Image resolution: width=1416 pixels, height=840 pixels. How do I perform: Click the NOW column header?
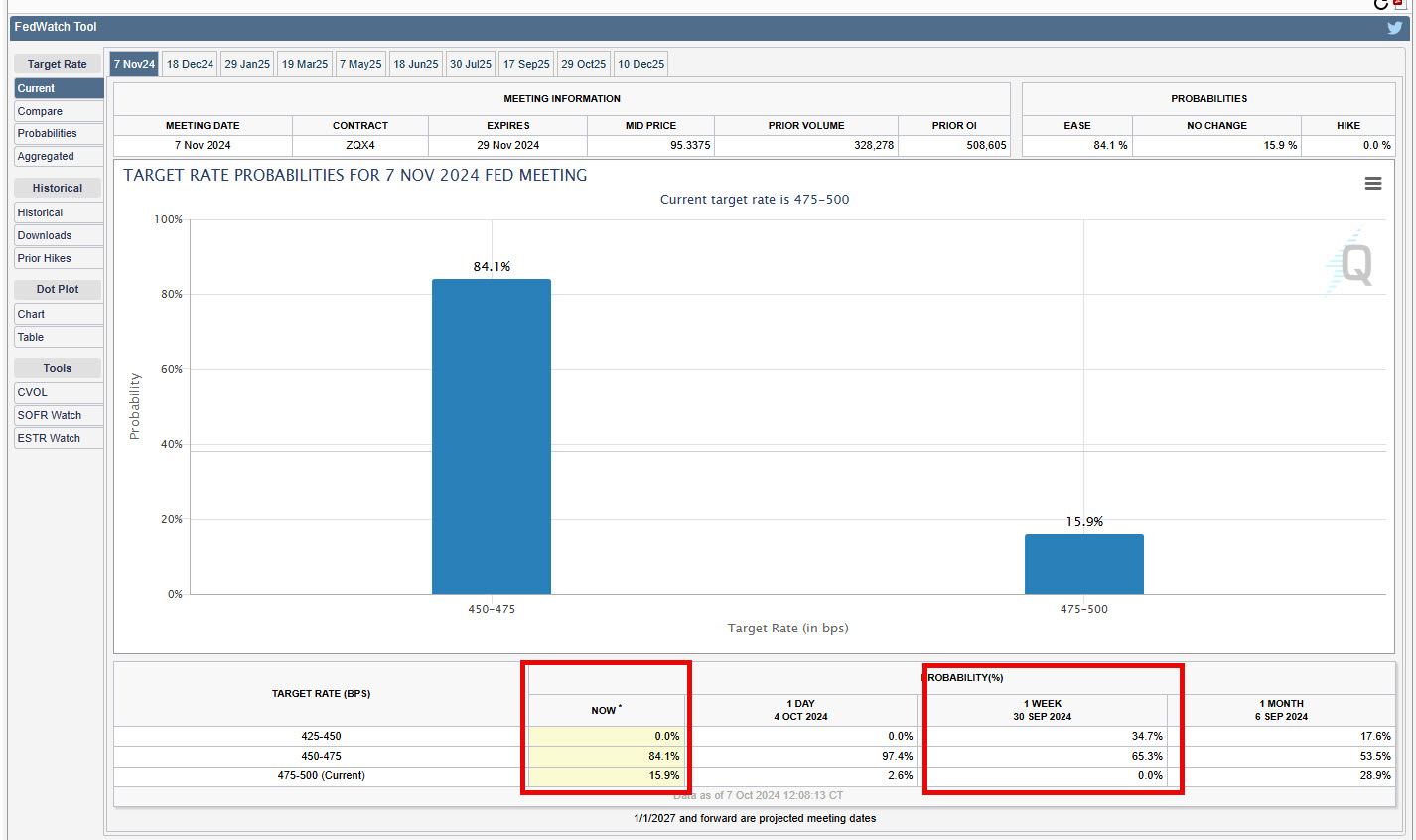click(607, 710)
